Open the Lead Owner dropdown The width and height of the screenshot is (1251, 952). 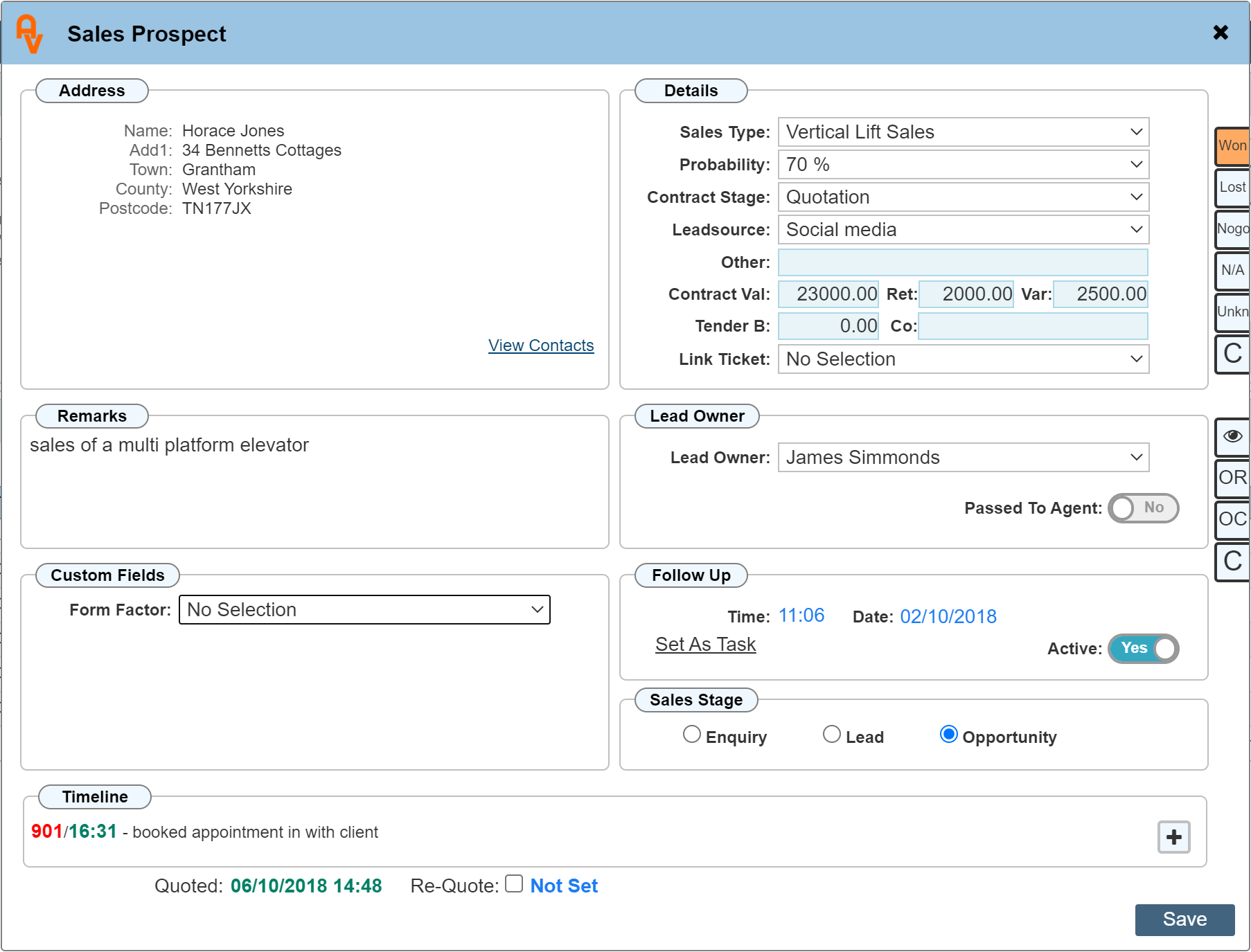pyautogui.click(x=964, y=457)
